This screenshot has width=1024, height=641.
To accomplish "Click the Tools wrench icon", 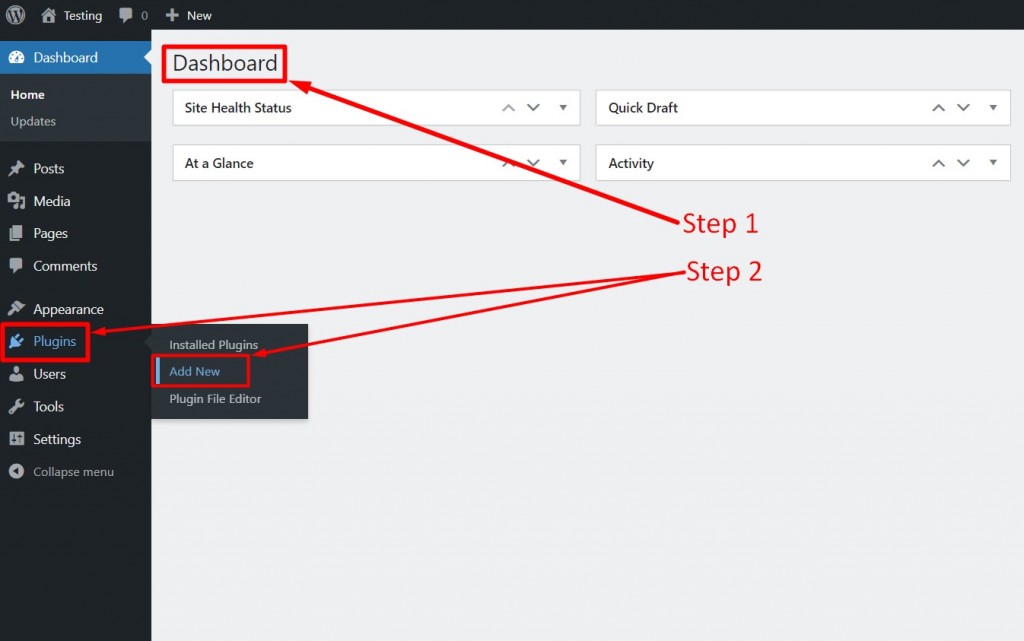I will (x=16, y=407).
